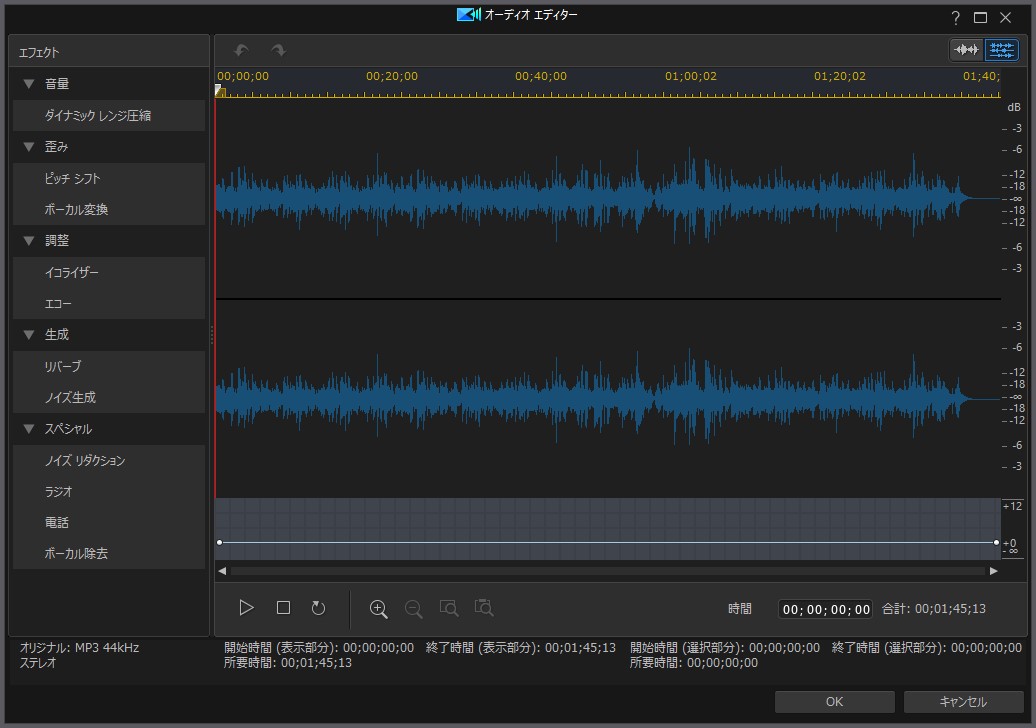The height and width of the screenshot is (728, 1036).
Task: Collapse the 歪み effect group
Action: click(28, 147)
